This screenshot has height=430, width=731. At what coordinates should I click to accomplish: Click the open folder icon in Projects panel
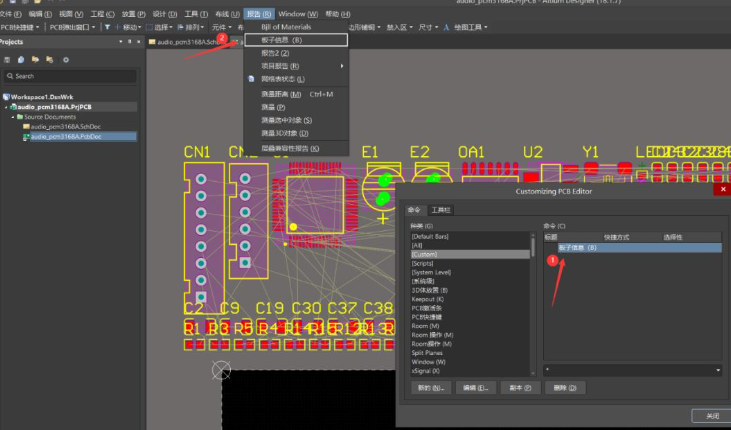pyautogui.click(x=35, y=60)
